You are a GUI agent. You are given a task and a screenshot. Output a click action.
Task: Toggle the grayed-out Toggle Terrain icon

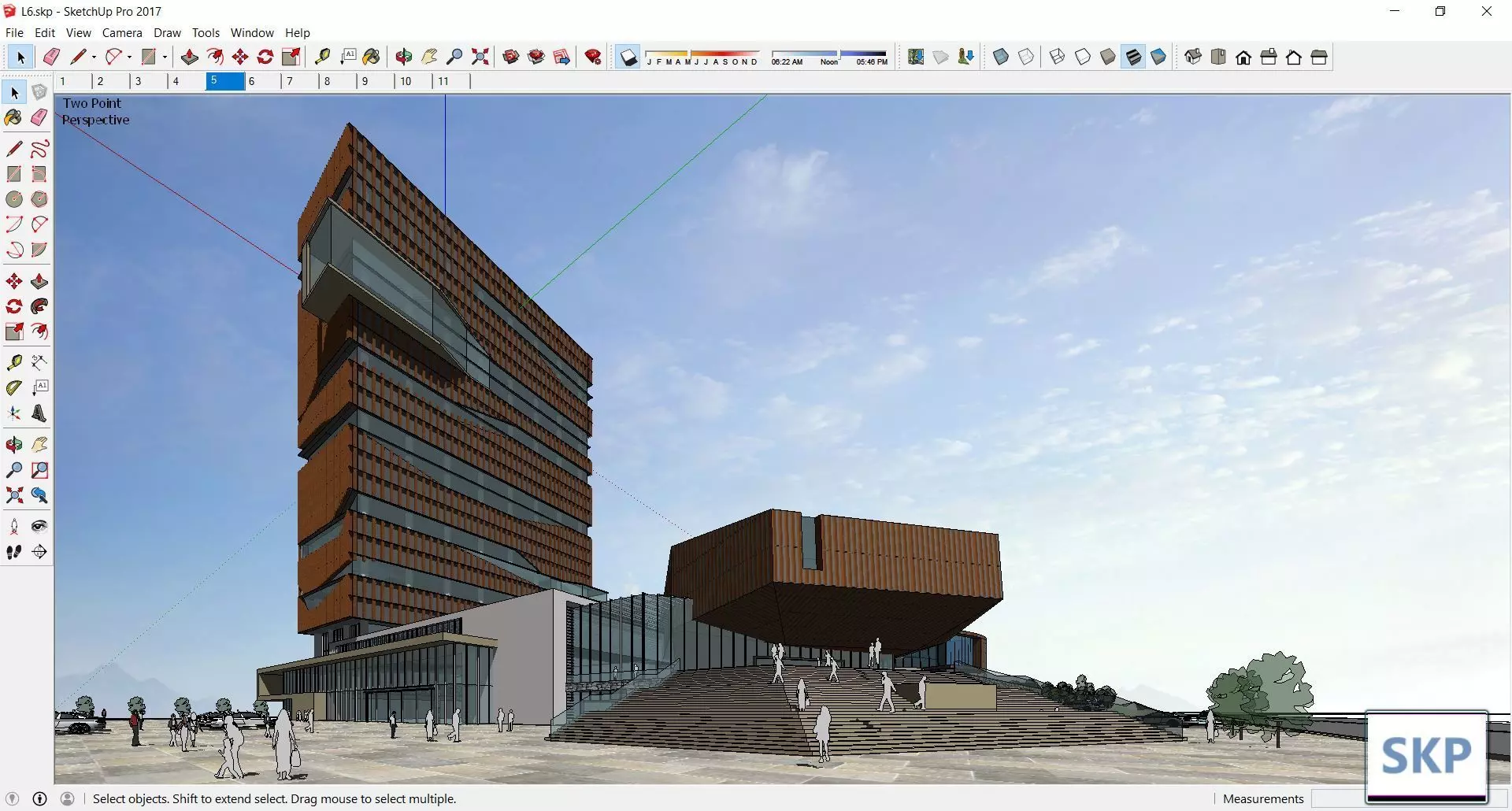(941, 57)
